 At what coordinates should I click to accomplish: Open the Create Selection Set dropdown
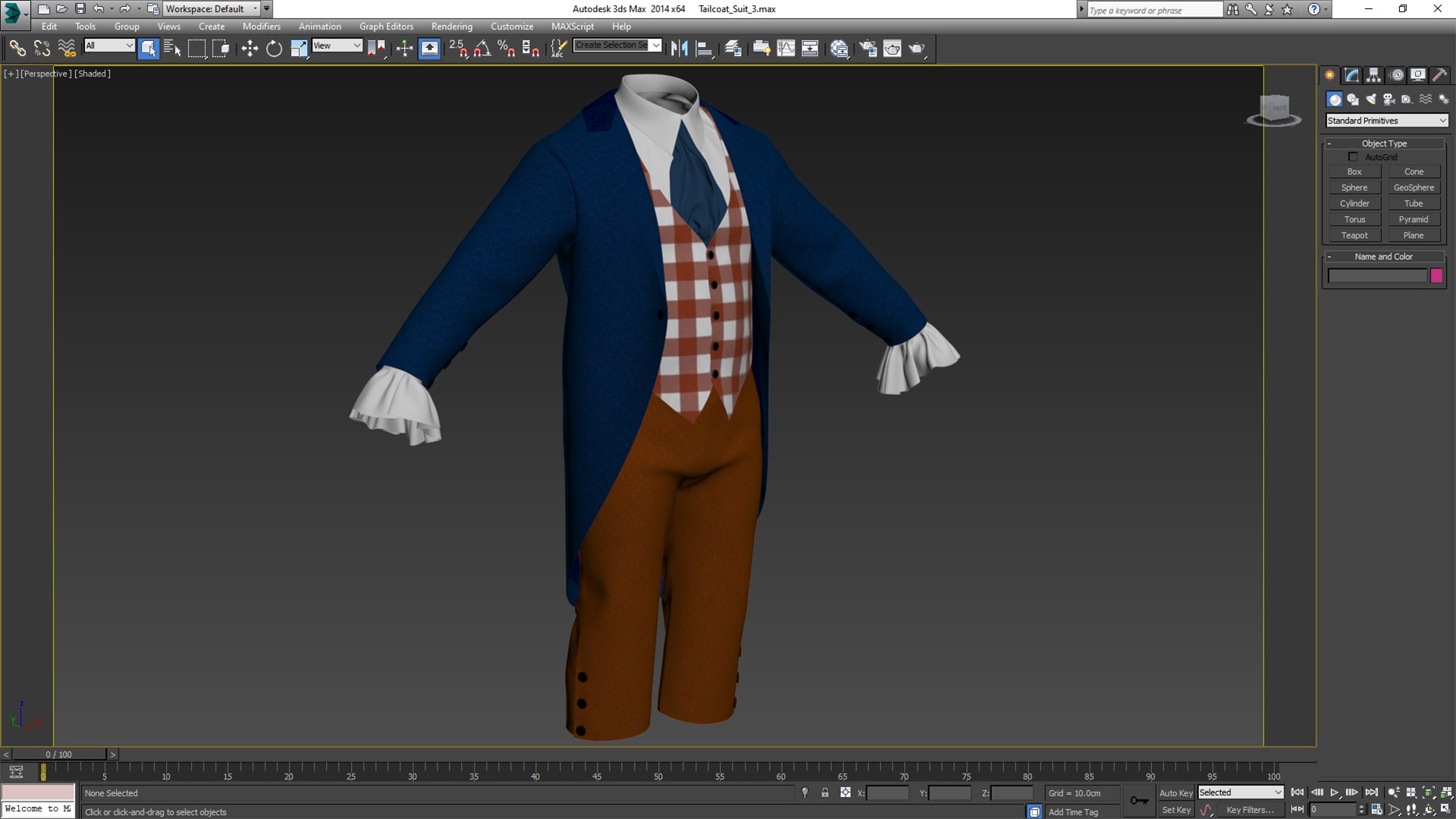pos(617,45)
